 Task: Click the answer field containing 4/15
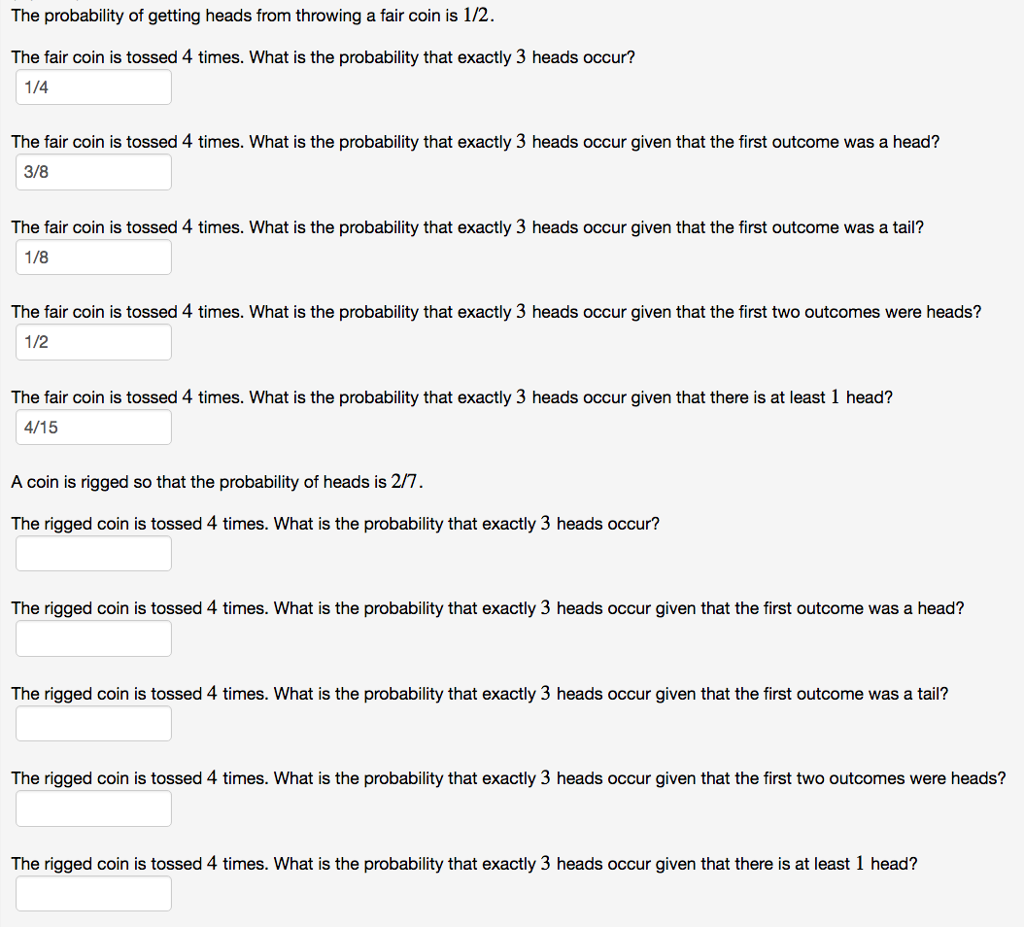pos(93,427)
